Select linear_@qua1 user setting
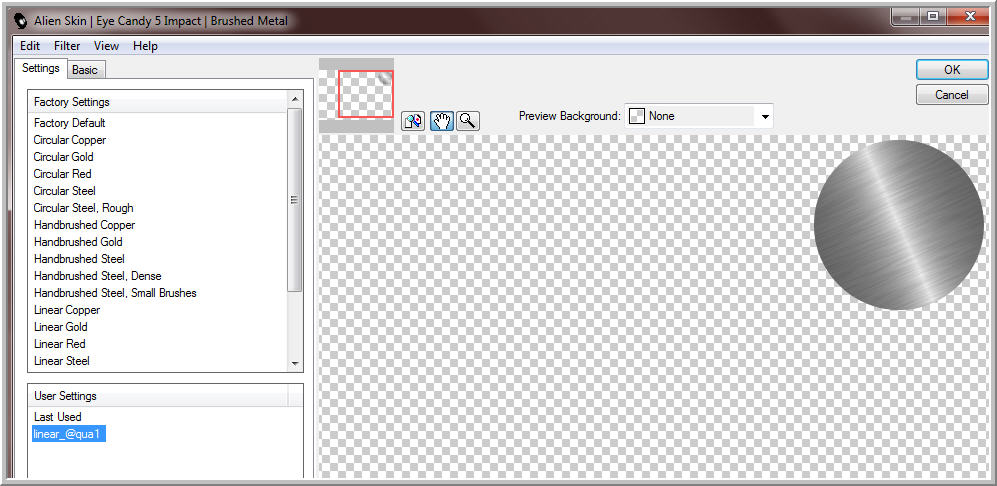This screenshot has height=486, width=997. click(x=69, y=434)
